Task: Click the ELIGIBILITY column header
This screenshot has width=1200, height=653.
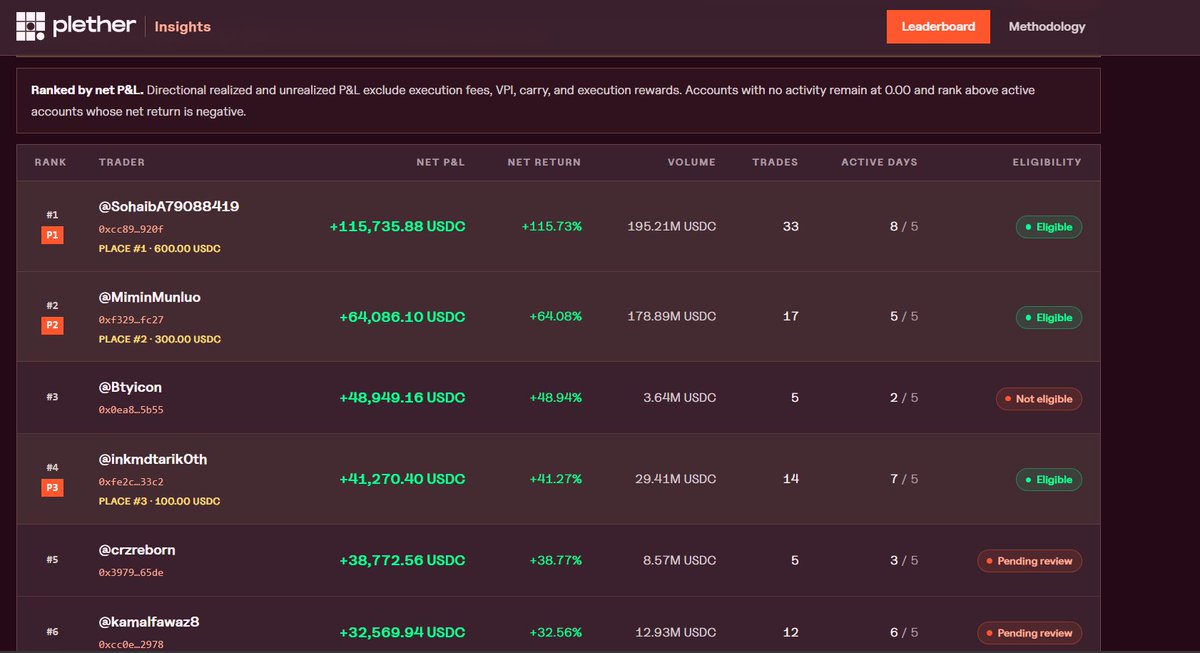Action: [1047, 162]
